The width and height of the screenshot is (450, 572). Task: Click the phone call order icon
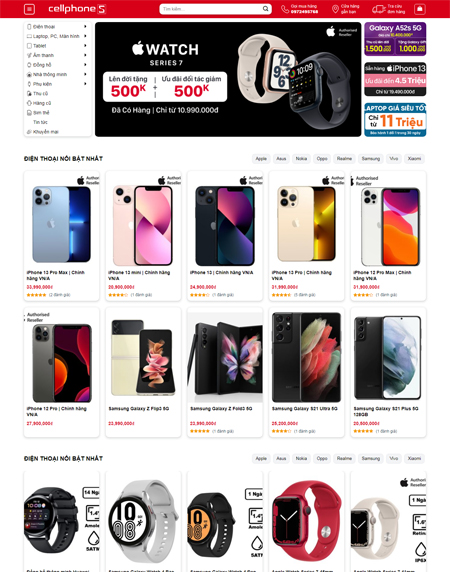click(285, 9)
